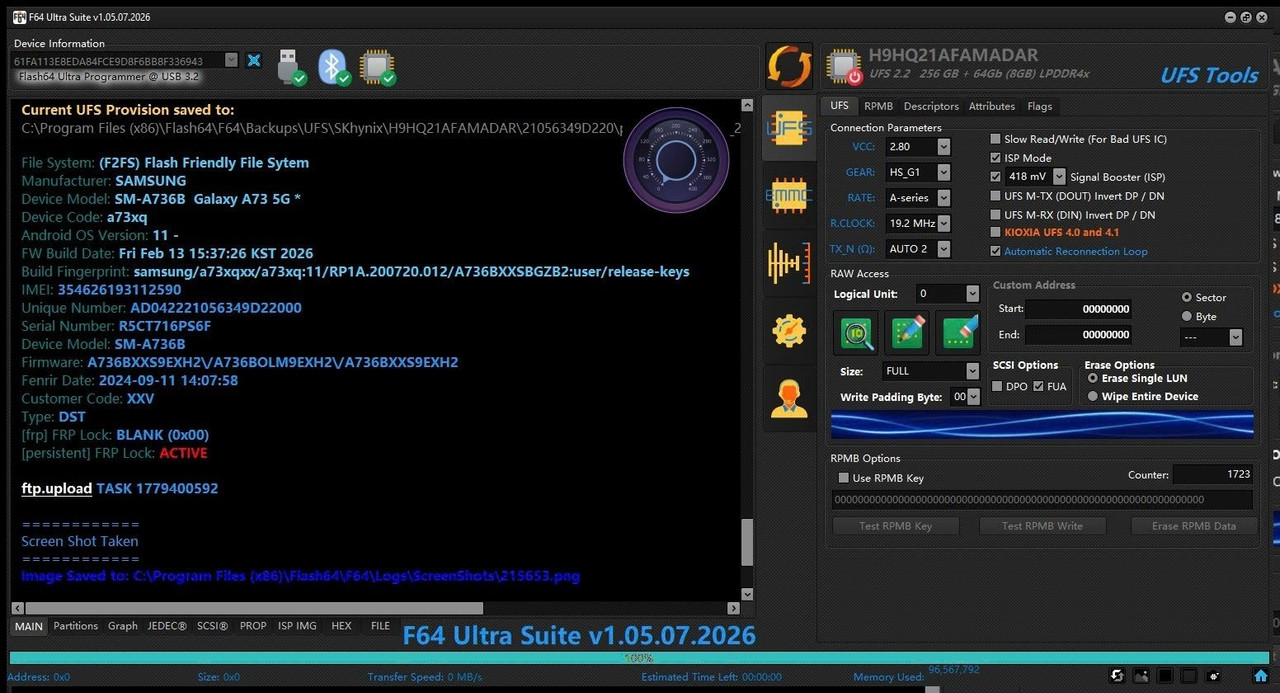The image size is (1280, 693).
Task: Check KIOXIA UFS 4.0 and 4.1
Action: tap(995, 232)
